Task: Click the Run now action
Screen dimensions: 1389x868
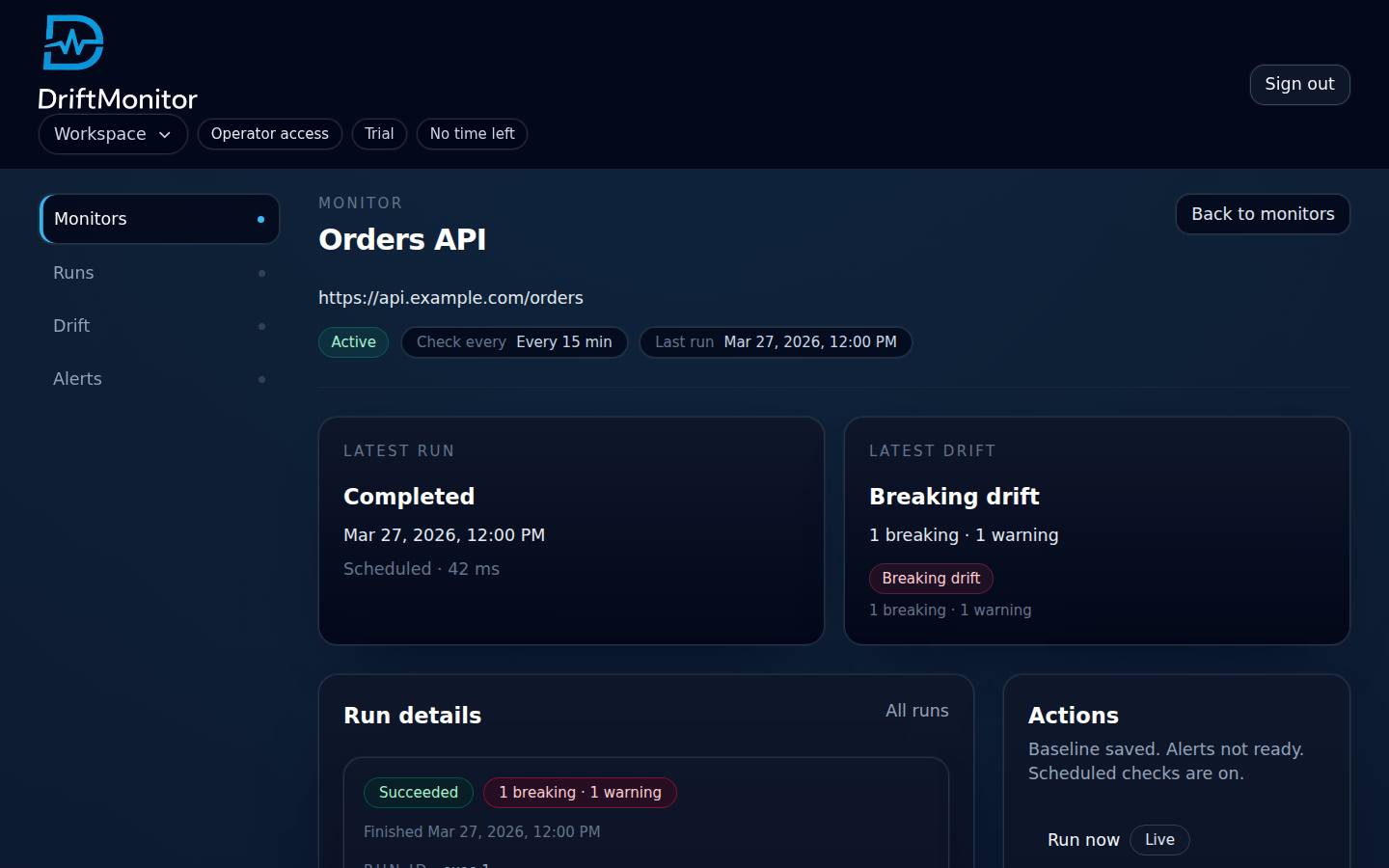Action: [x=1083, y=839]
